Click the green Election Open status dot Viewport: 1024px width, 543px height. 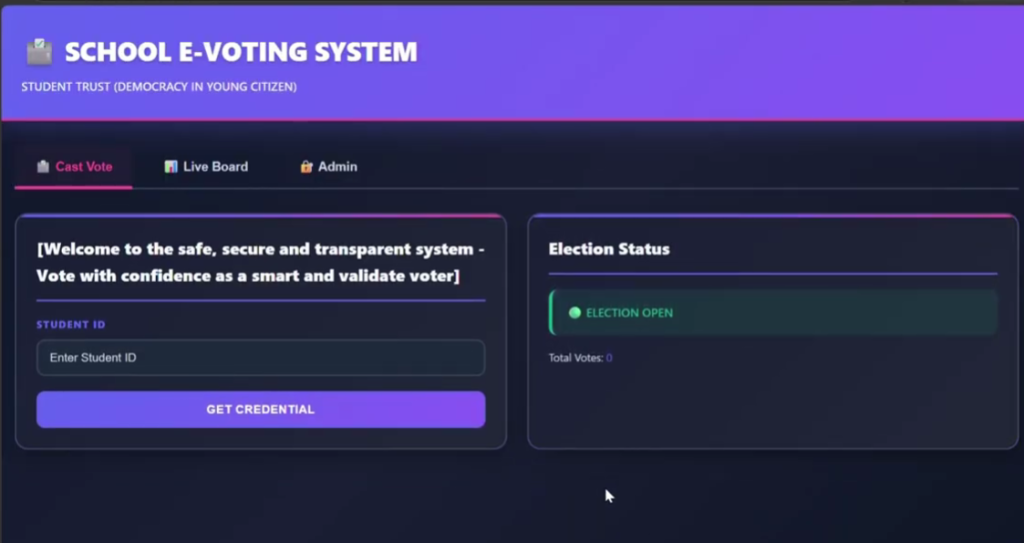pyautogui.click(x=575, y=312)
